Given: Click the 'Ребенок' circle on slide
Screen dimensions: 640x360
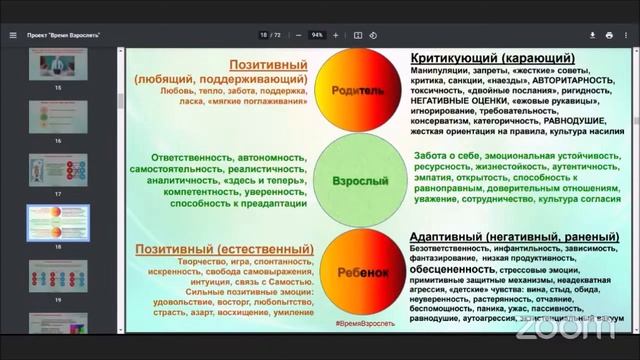Looking at the screenshot, I should point(363,272).
